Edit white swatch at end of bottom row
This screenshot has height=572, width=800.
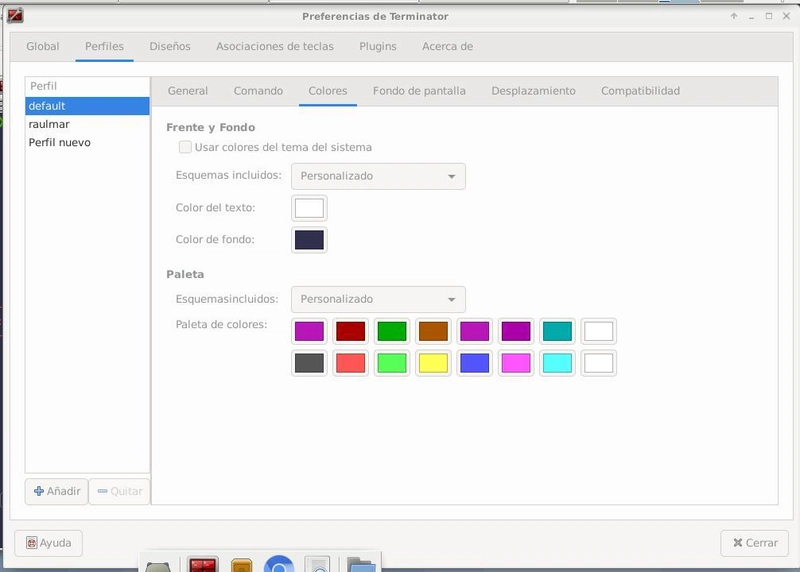(598, 363)
